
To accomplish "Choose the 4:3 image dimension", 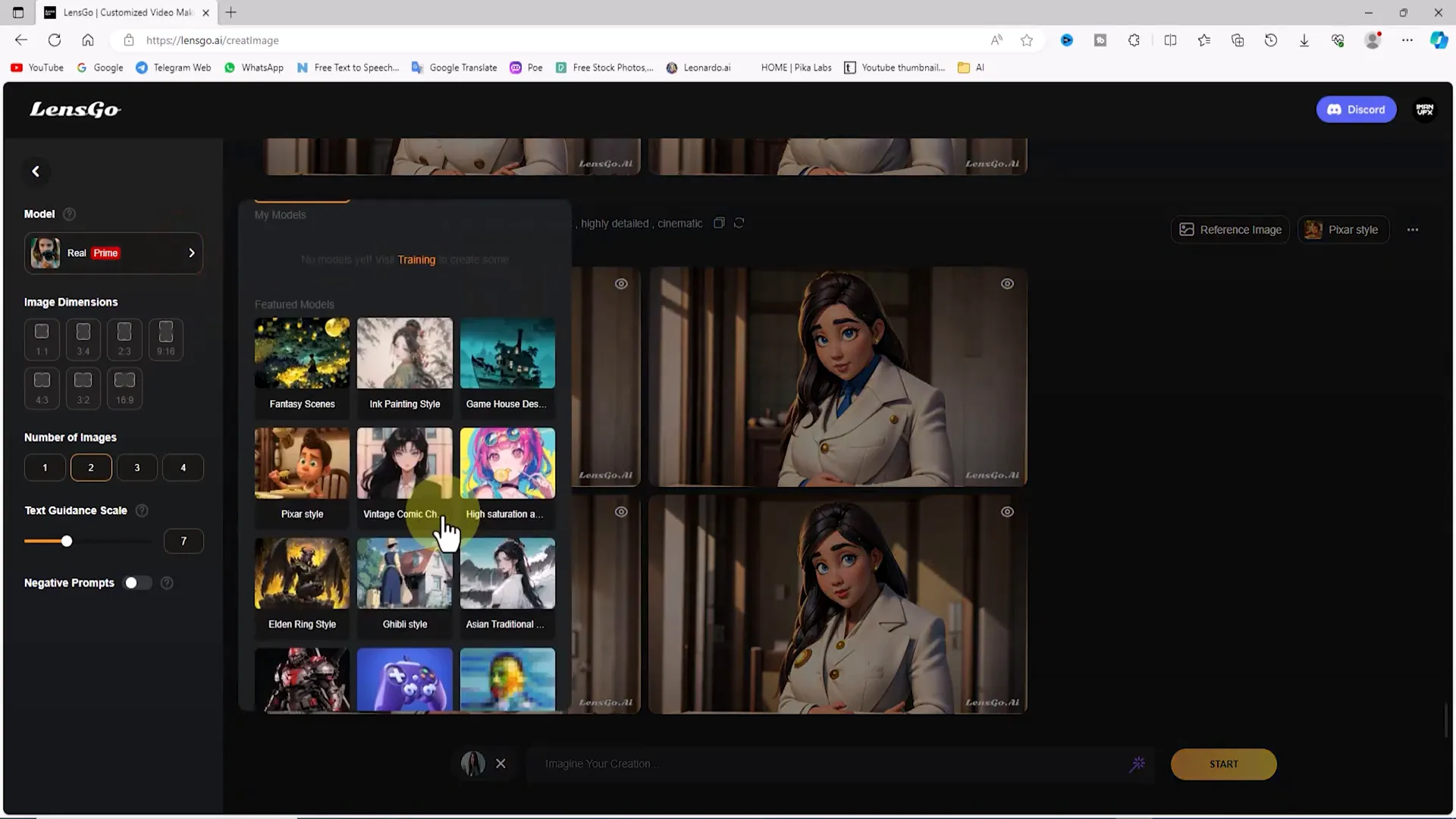I will [x=42, y=388].
